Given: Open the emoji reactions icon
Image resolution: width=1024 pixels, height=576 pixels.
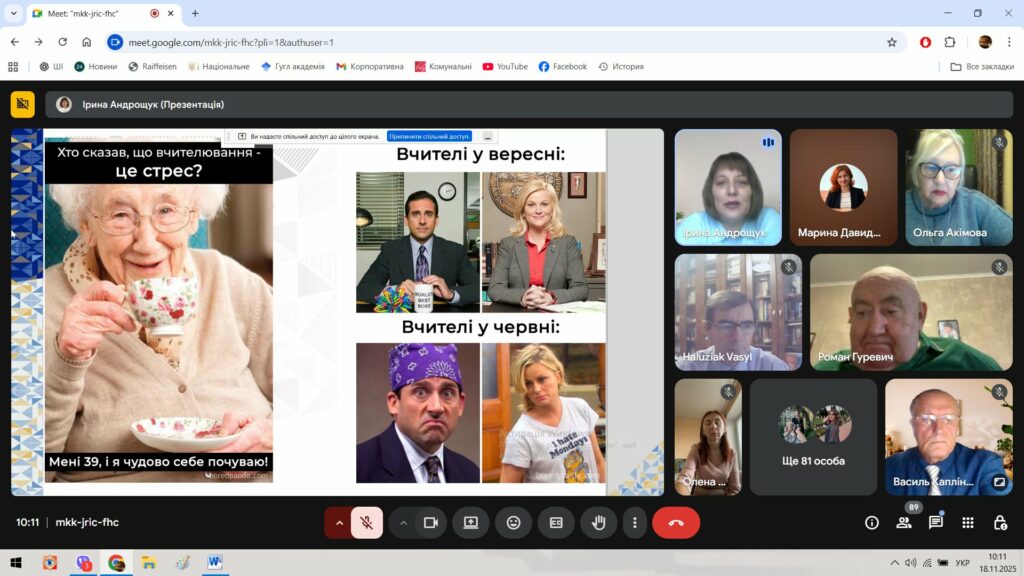Looking at the screenshot, I should coord(513,522).
